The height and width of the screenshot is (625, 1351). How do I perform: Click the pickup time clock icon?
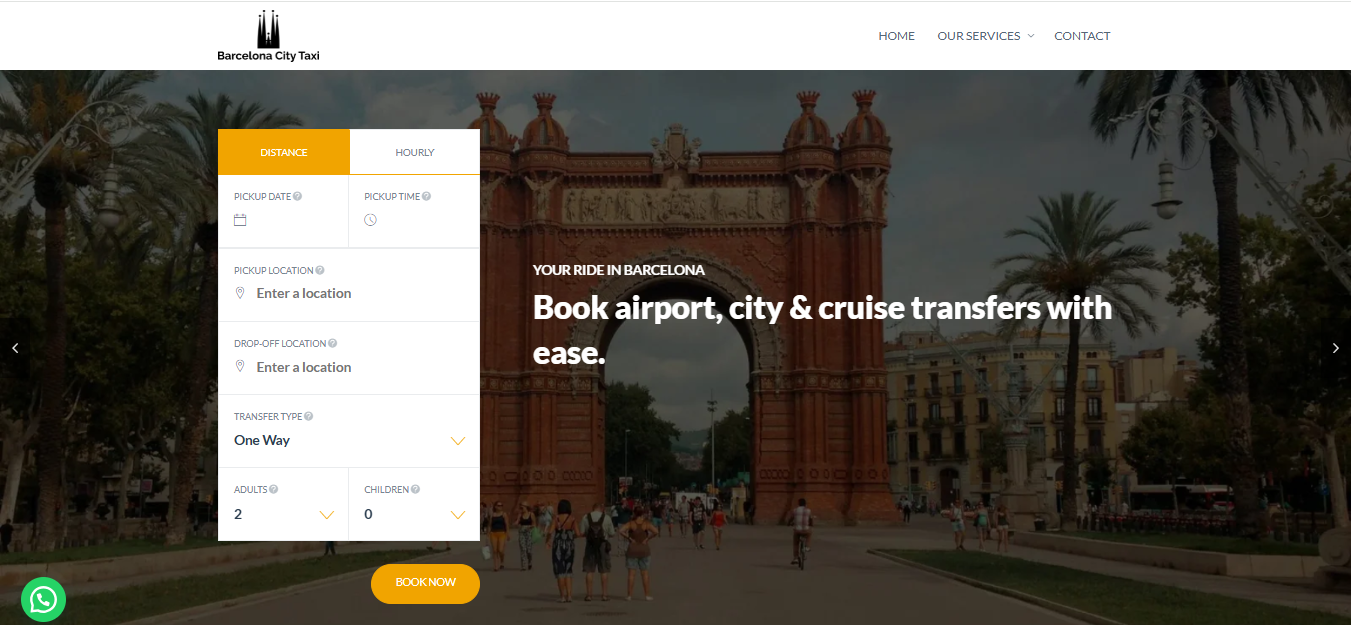coord(370,219)
